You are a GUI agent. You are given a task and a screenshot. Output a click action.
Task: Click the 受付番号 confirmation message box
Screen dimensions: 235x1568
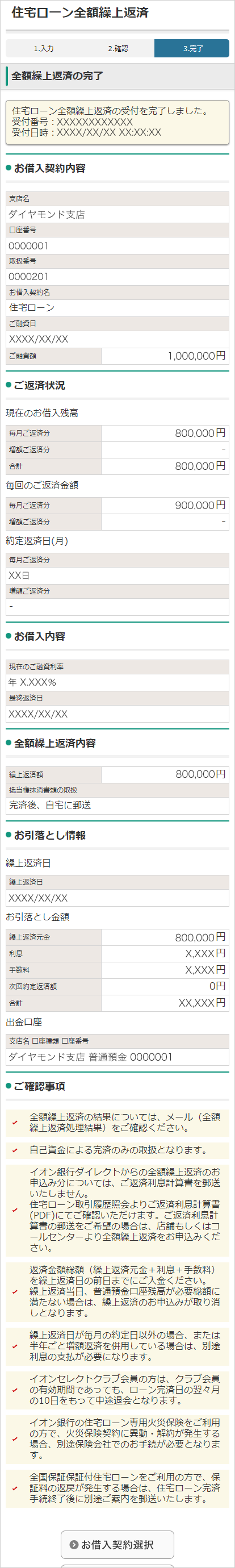117,122
